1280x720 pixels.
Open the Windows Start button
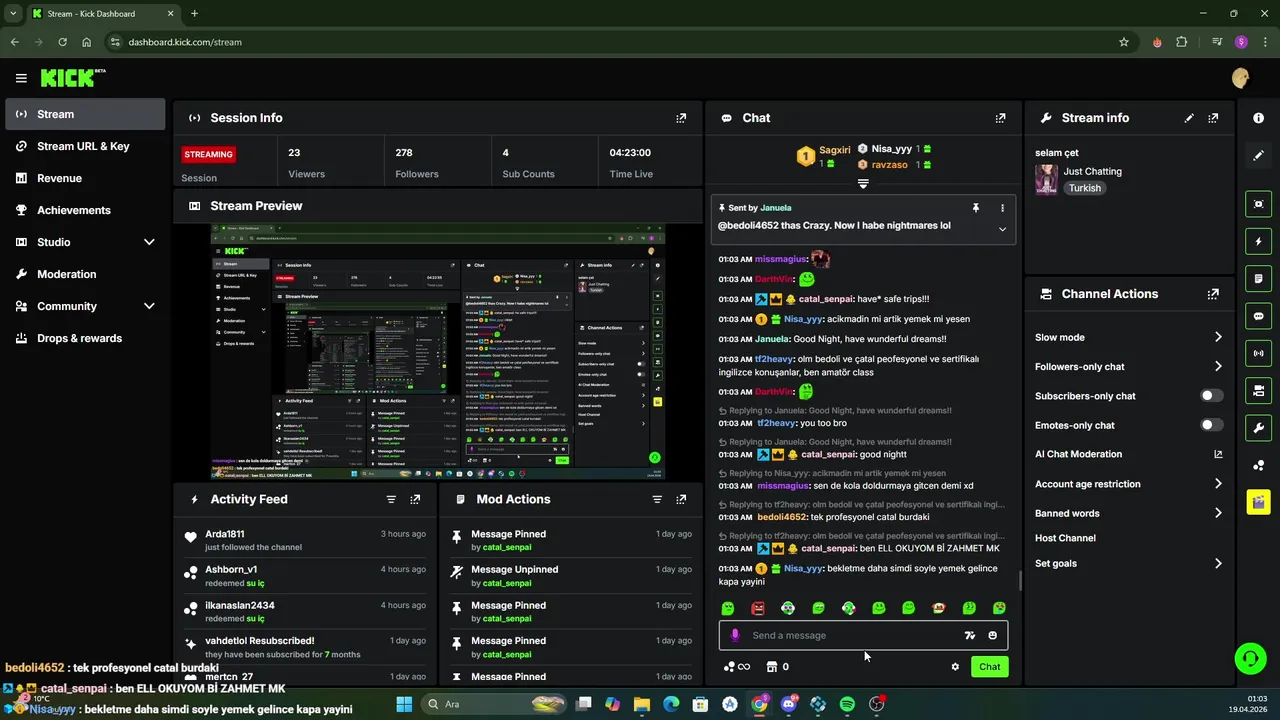404,704
